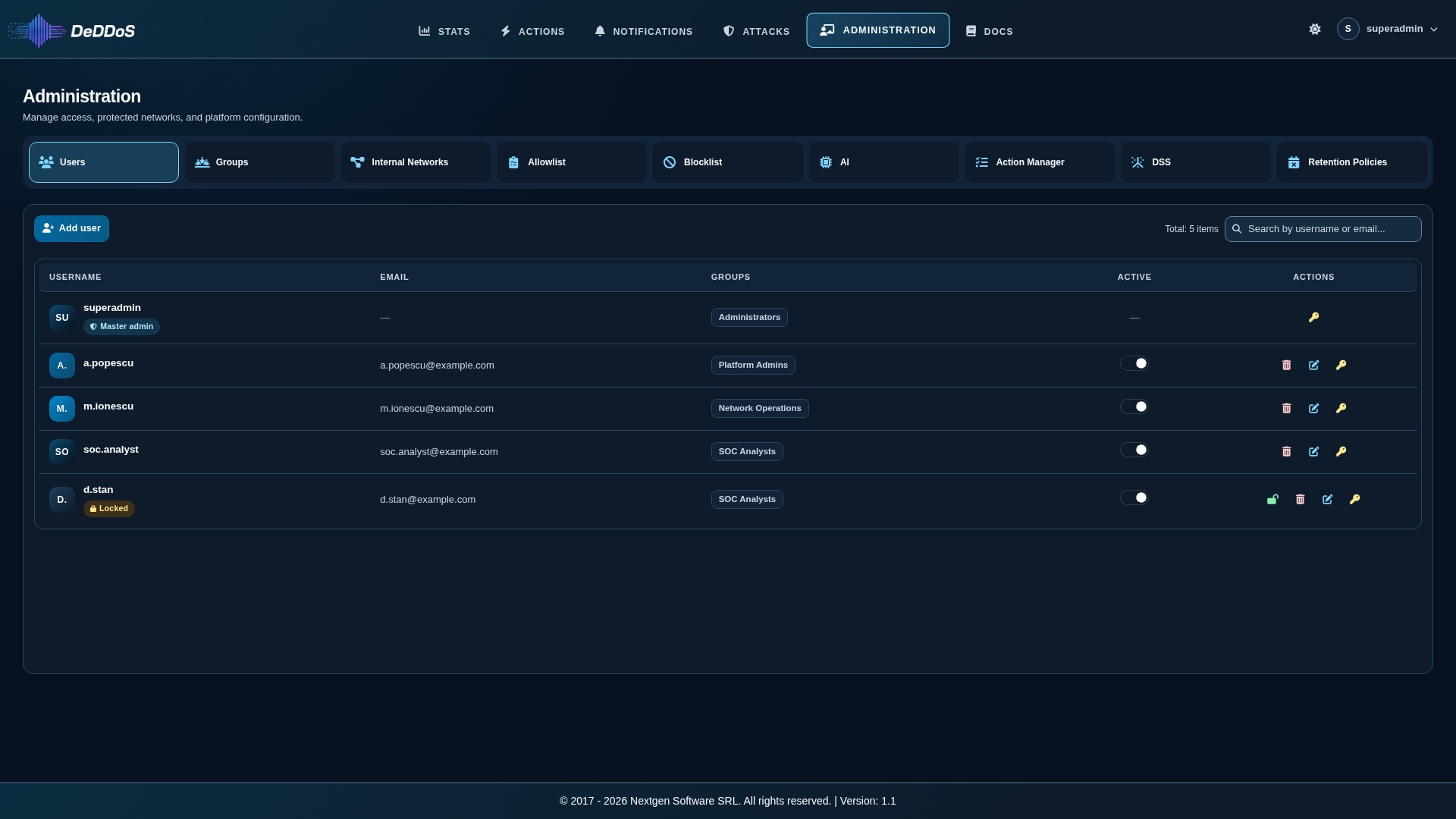Click the DeDDoS logo
The width and height of the screenshot is (1456, 819).
click(71, 31)
